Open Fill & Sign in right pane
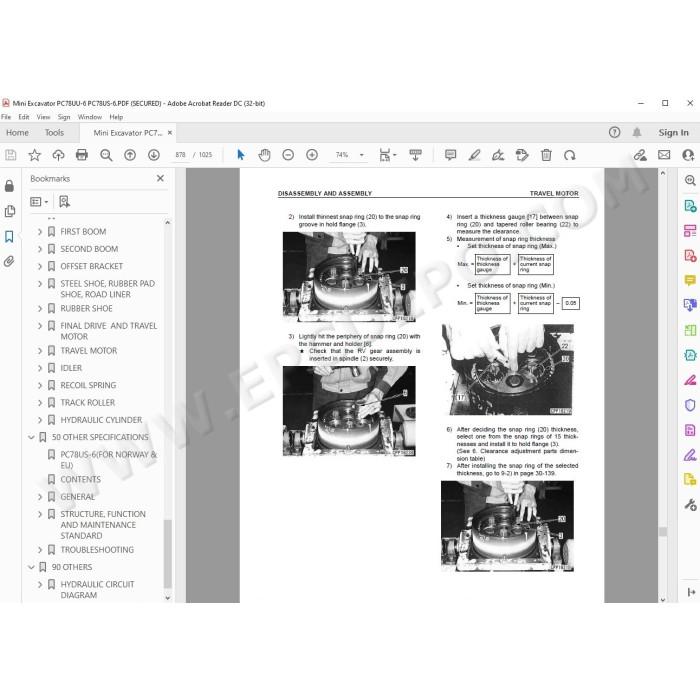 coord(690,455)
